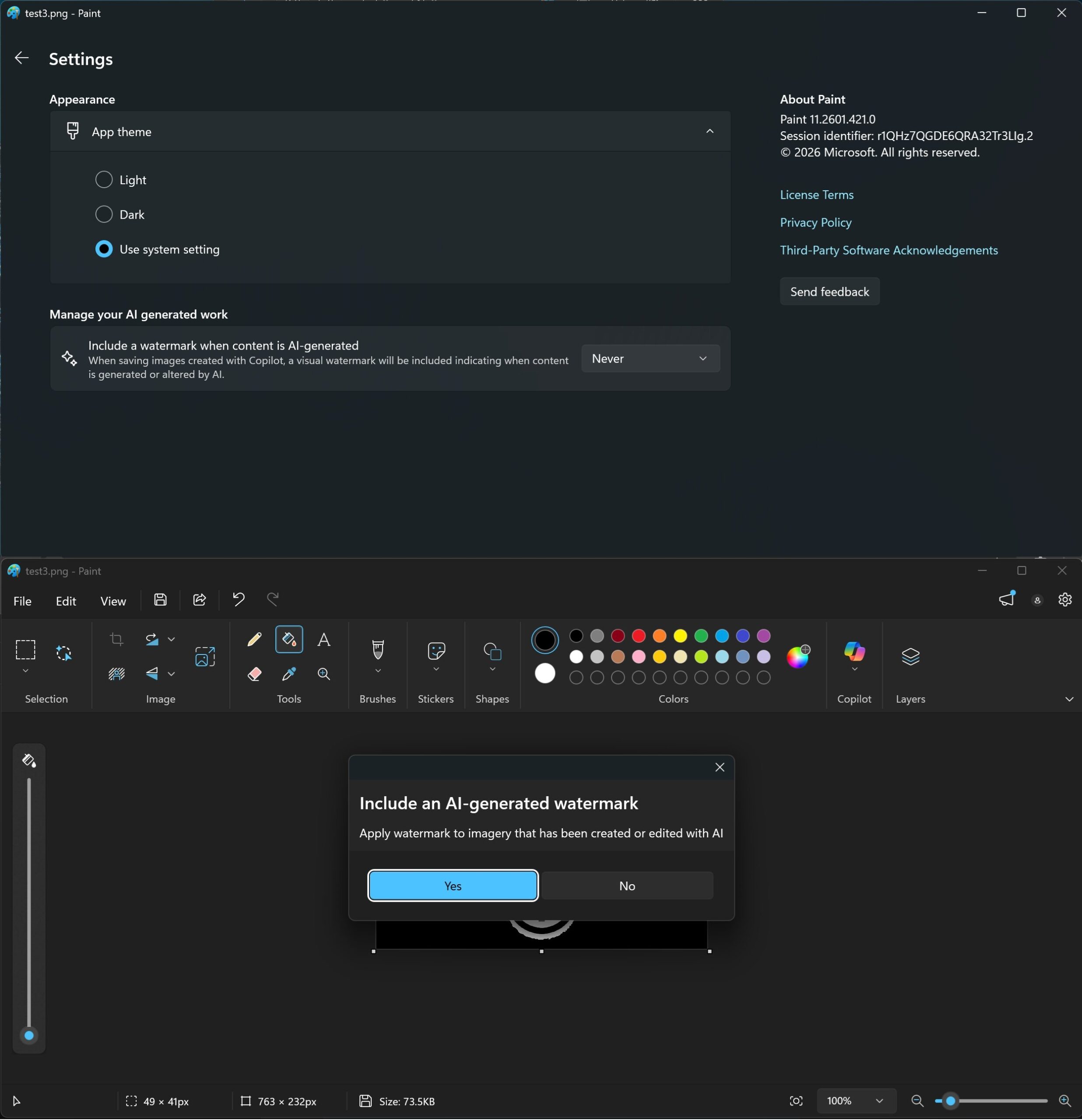Viewport: 1082px width, 1120px height.
Task: Click the Undo arrow icon
Action: pyautogui.click(x=239, y=600)
